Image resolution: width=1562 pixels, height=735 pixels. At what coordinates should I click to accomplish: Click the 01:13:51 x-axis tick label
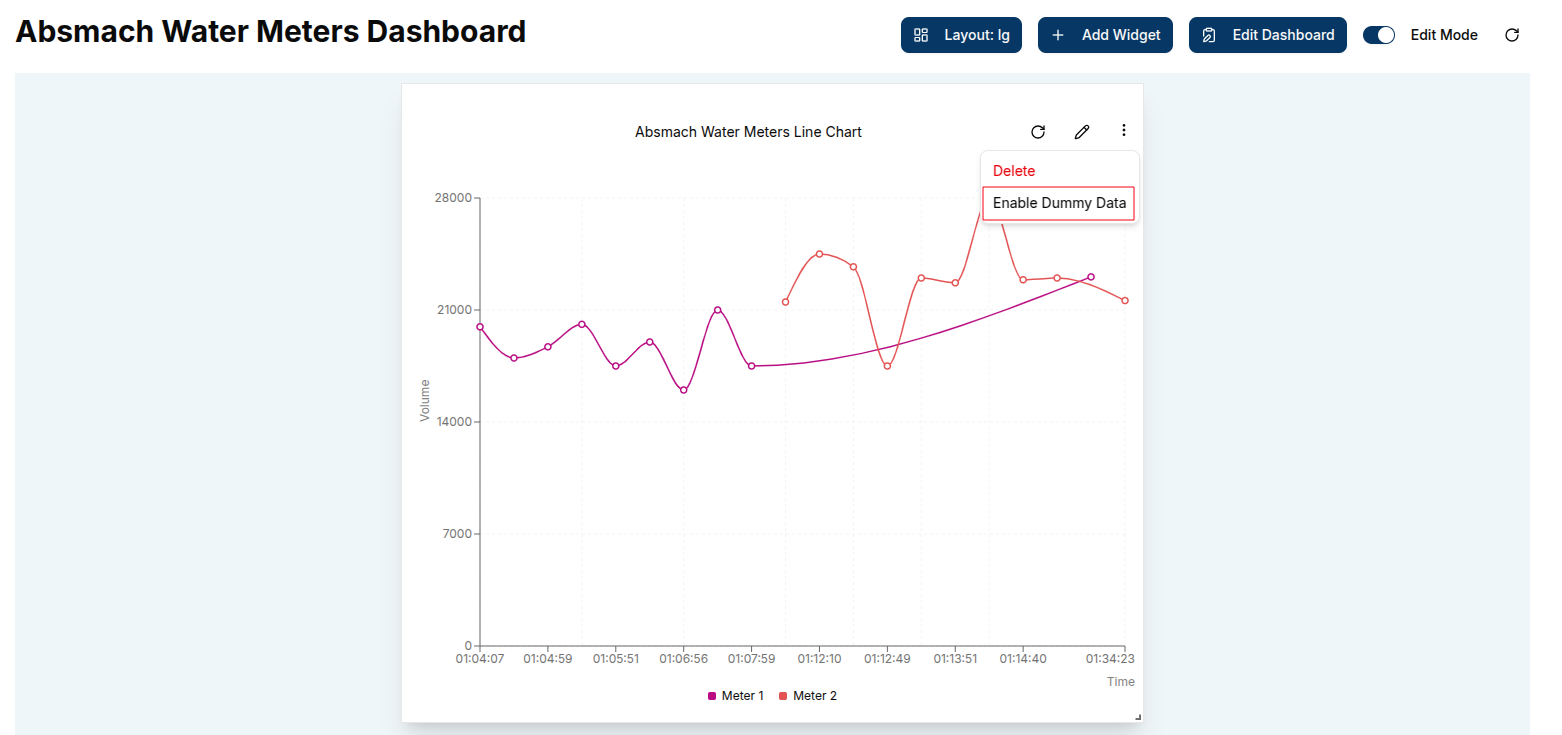pos(956,659)
